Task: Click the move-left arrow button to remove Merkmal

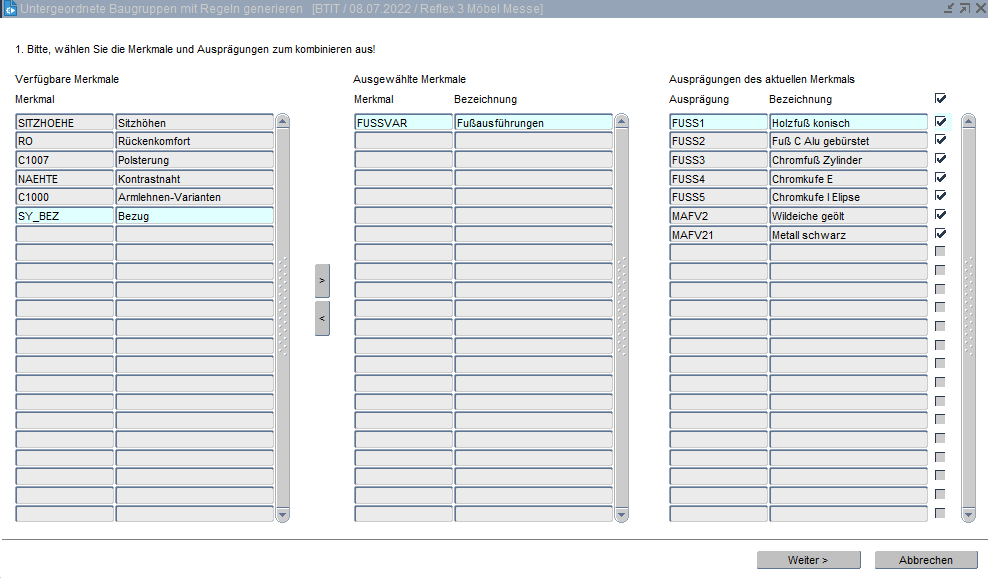Action: coord(322,318)
